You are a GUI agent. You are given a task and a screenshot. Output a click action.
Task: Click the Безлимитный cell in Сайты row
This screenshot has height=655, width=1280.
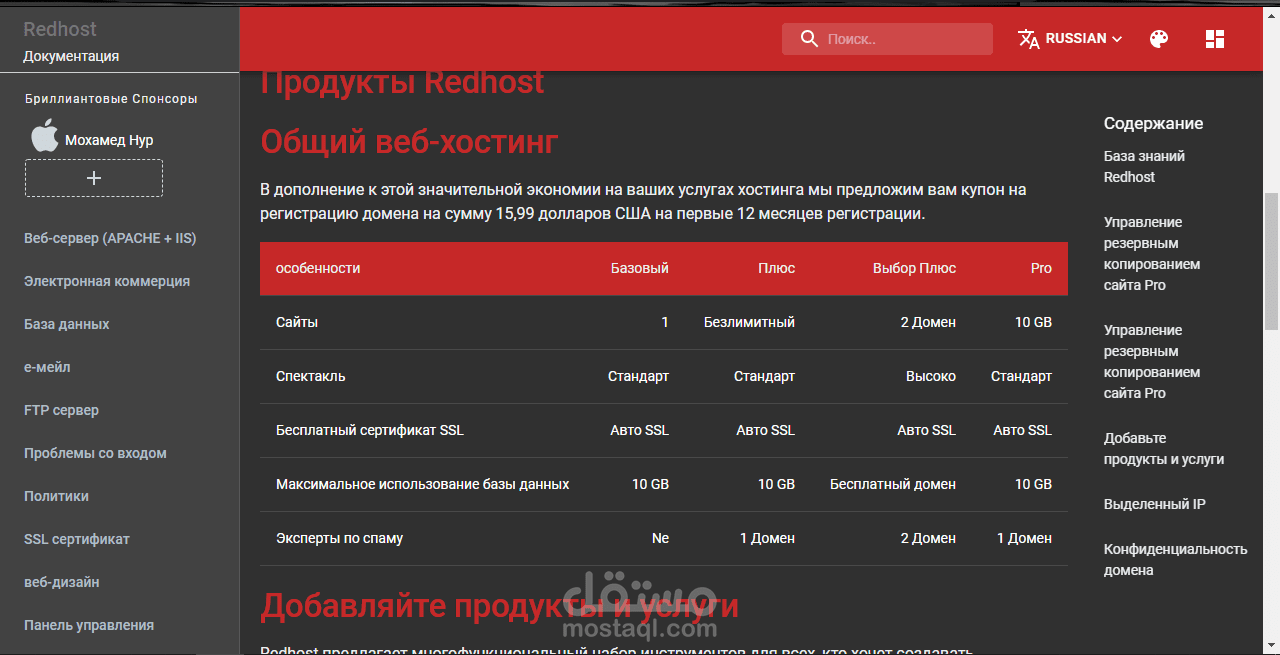749,322
